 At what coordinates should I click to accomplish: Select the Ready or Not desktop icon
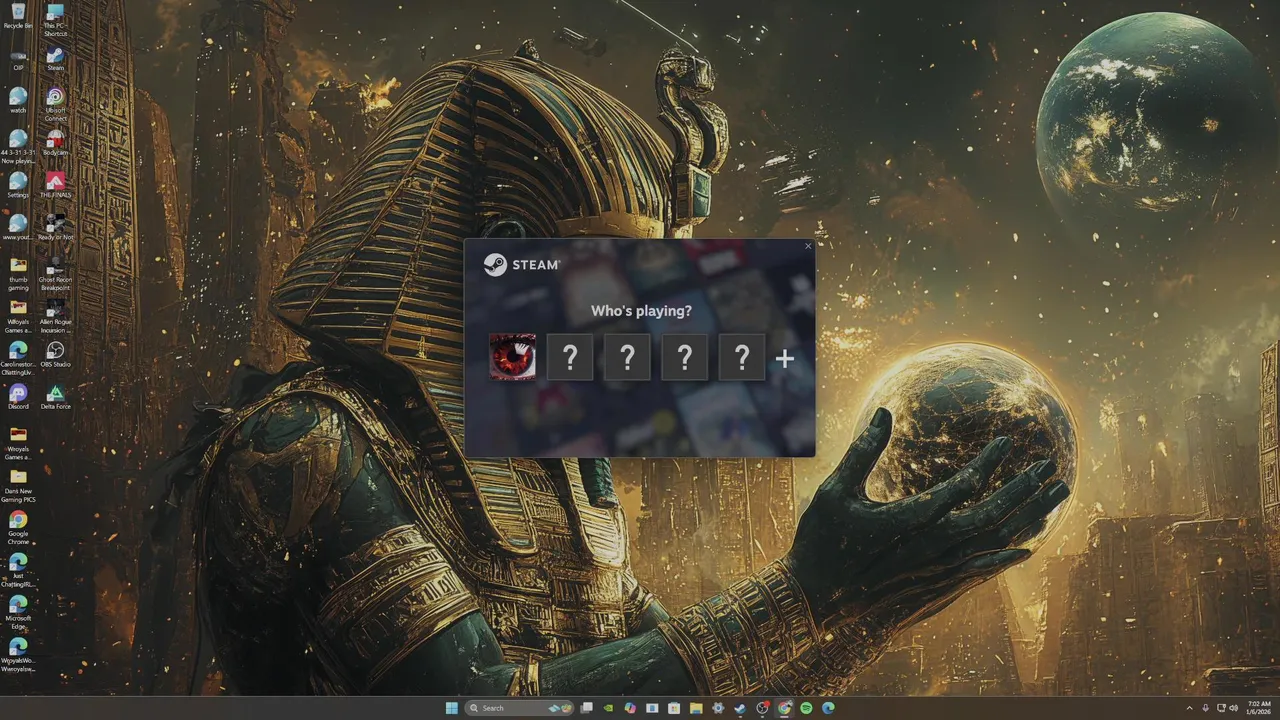(x=55, y=227)
